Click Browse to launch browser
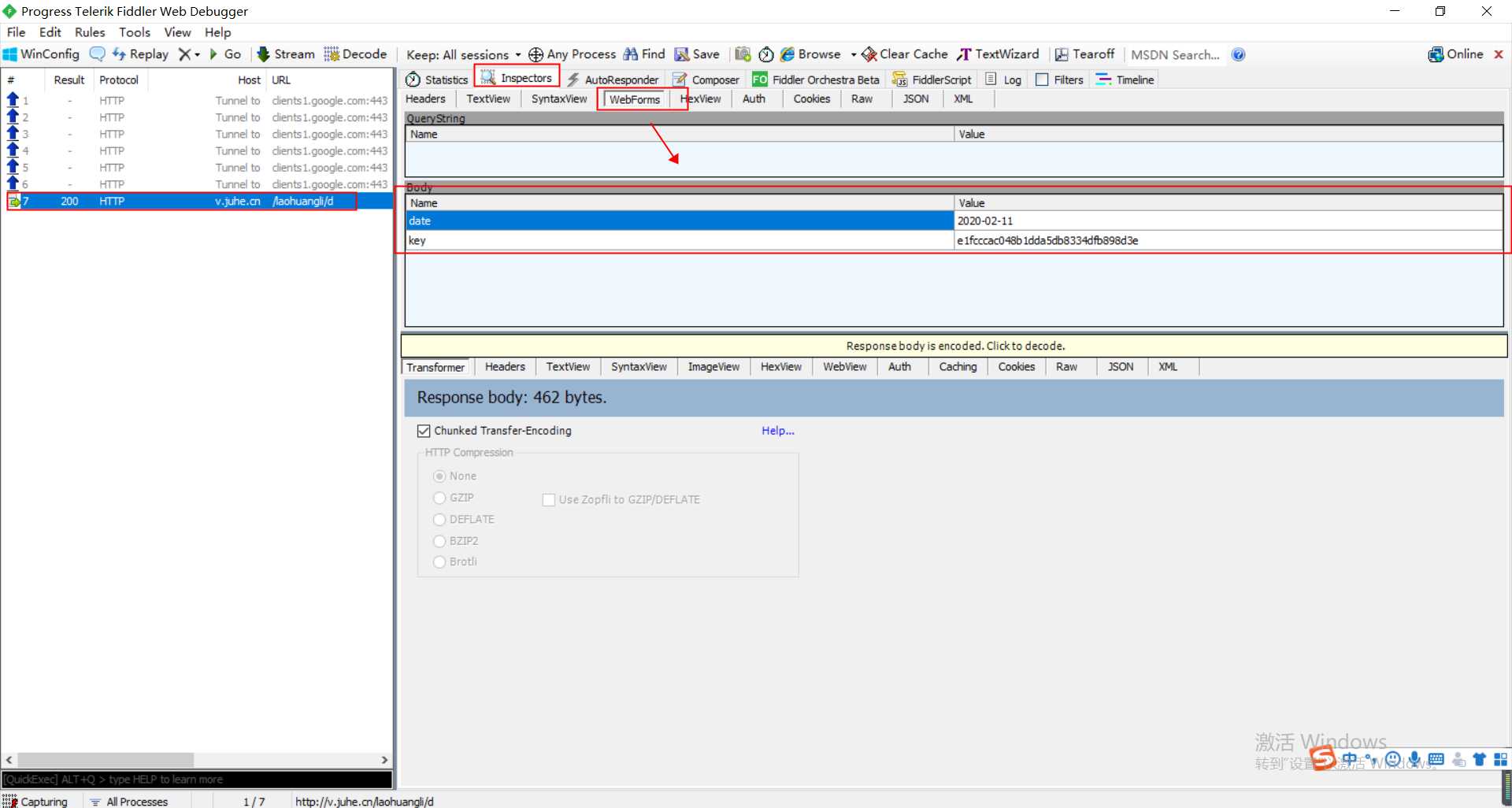This screenshot has height=808, width=1512. (x=810, y=54)
